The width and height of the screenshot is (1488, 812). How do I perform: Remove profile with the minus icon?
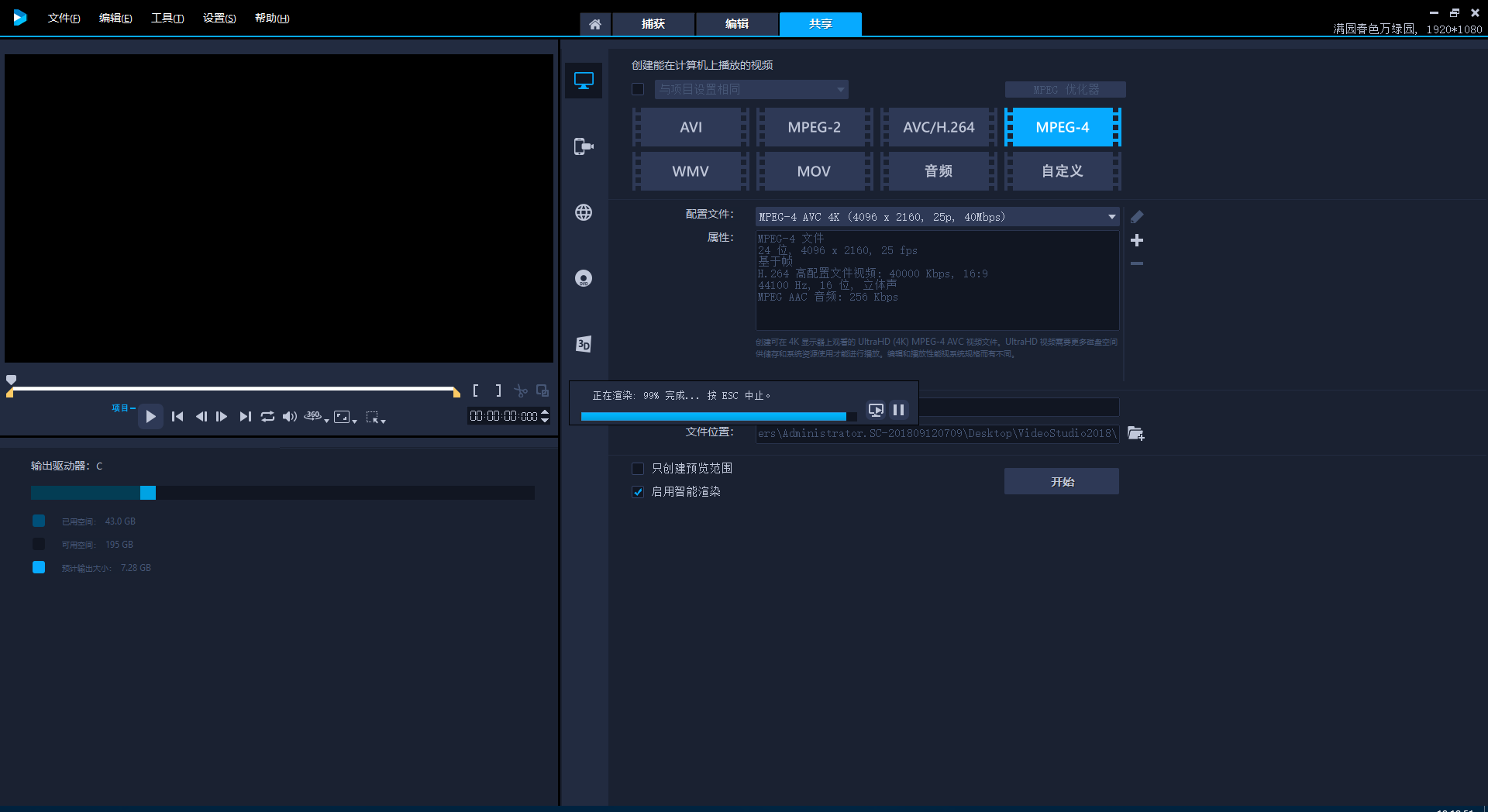click(x=1137, y=263)
